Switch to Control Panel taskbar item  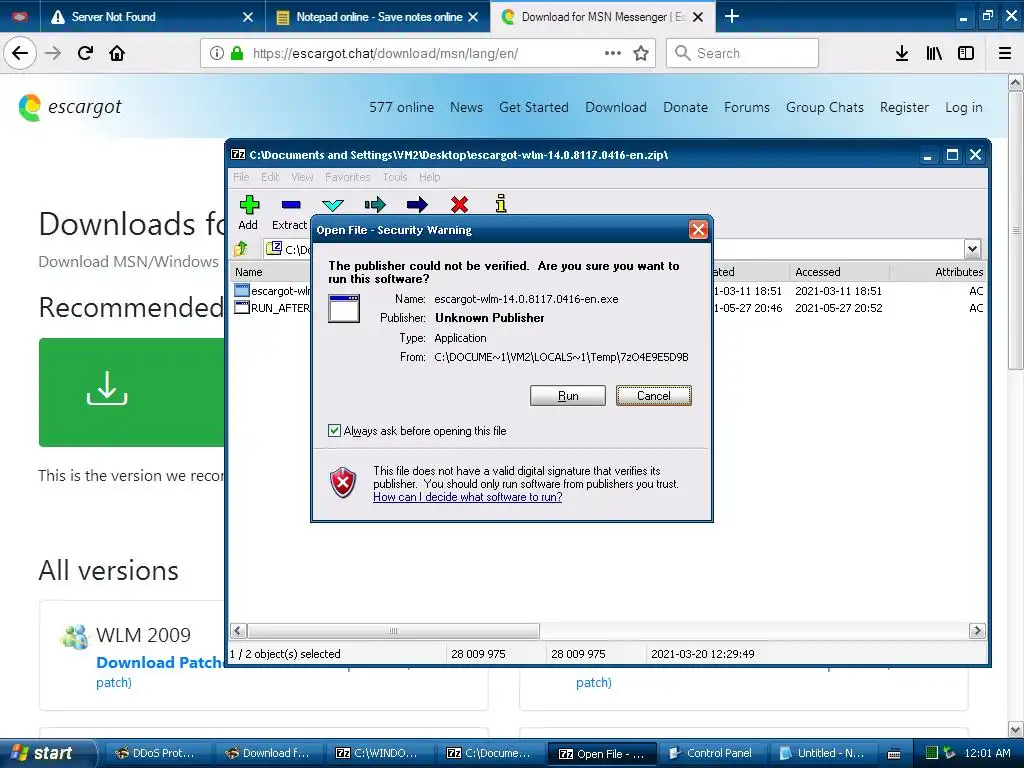(x=711, y=753)
